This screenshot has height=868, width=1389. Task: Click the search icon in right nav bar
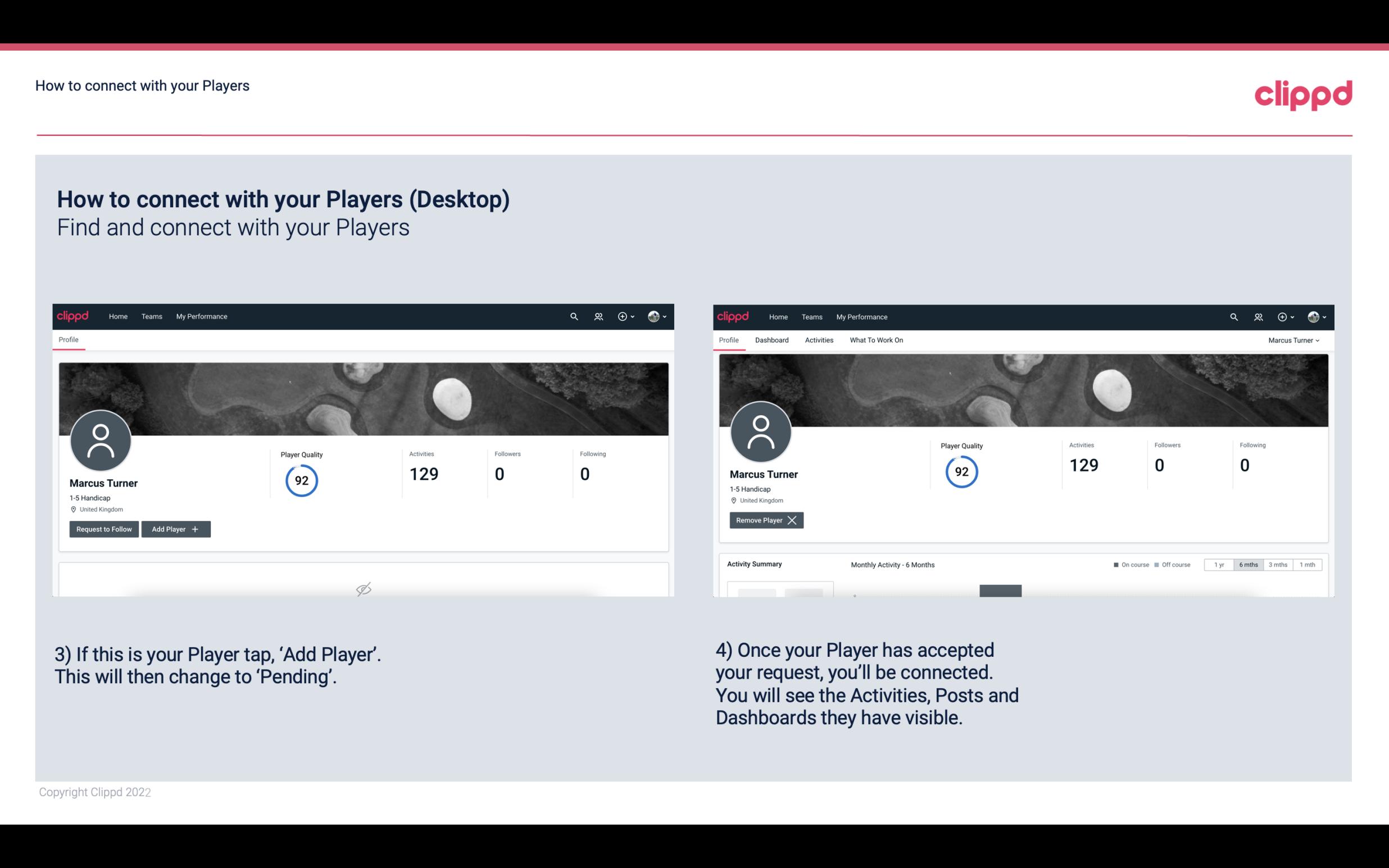coord(1233,317)
